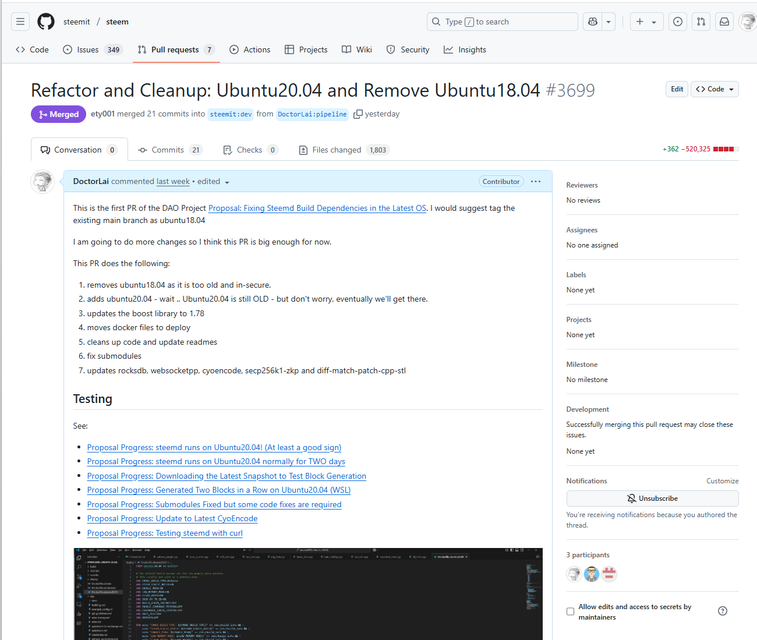The width and height of the screenshot is (757, 640).
Task: Open the 'last week' comment timestamp
Action: pyautogui.click(x=173, y=181)
